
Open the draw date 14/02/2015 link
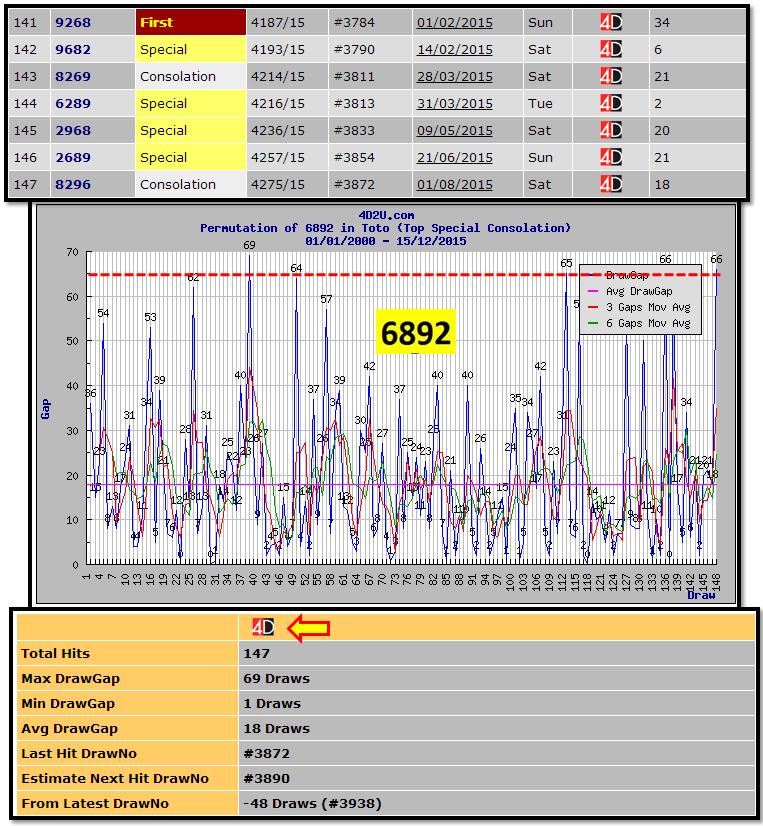pyautogui.click(x=455, y=50)
